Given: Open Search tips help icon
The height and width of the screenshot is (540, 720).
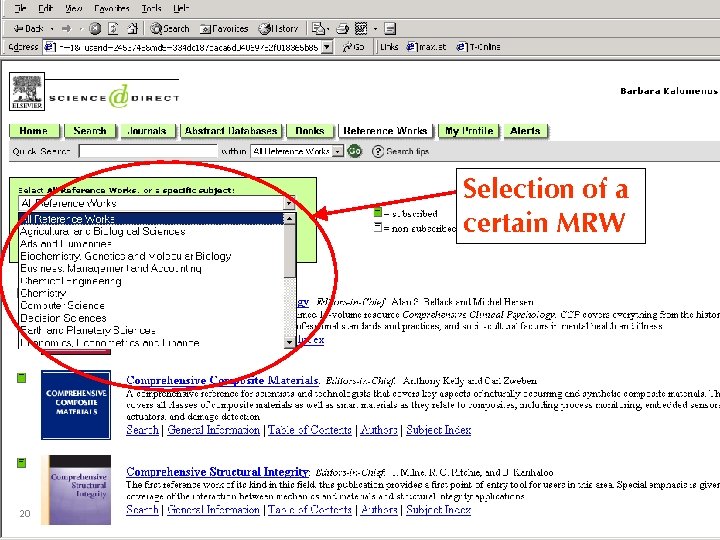Looking at the screenshot, I should pos(377,151).
